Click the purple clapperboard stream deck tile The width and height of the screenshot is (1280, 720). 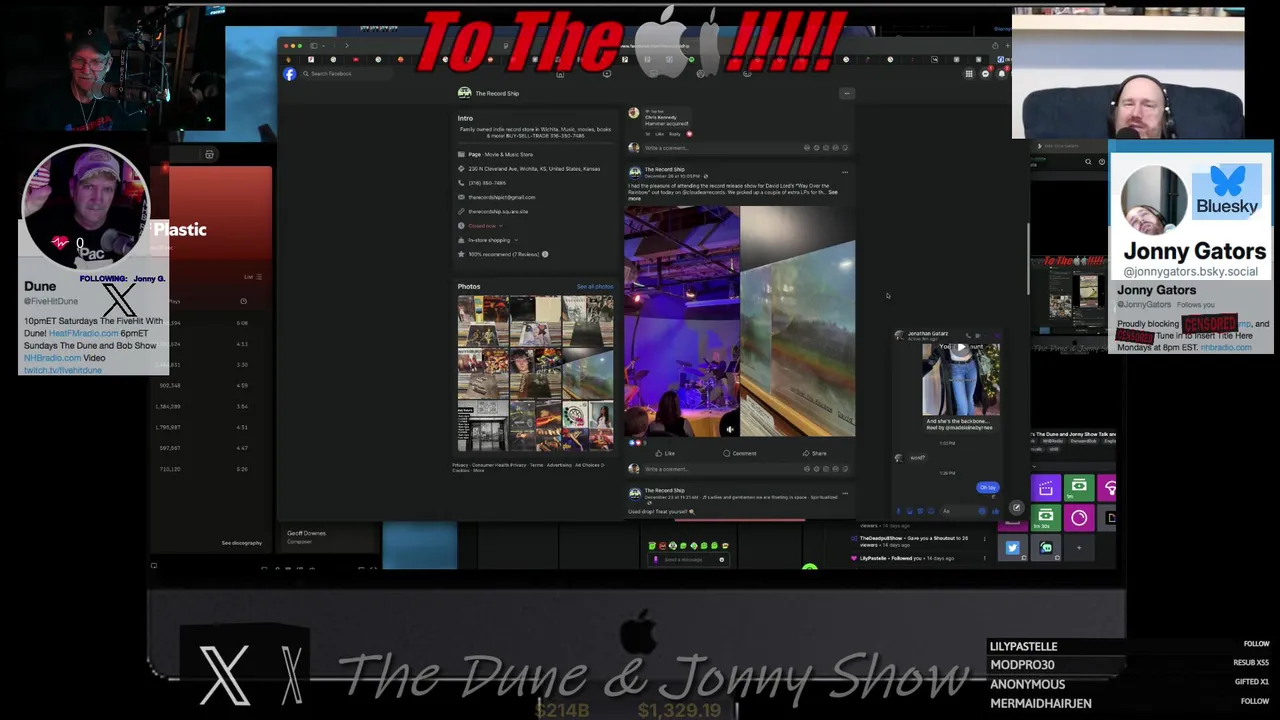1045,488
